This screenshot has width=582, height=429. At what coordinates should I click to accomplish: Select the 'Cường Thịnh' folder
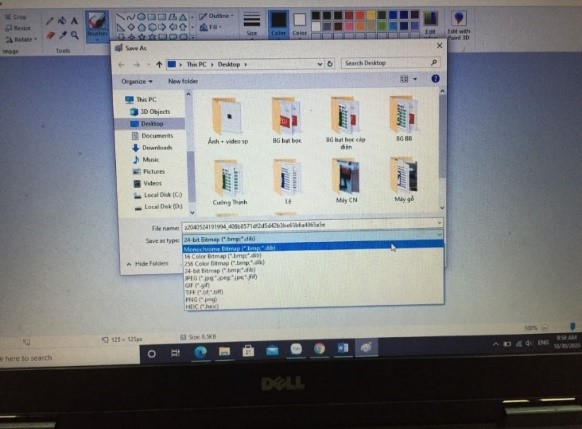coord(229,183)
